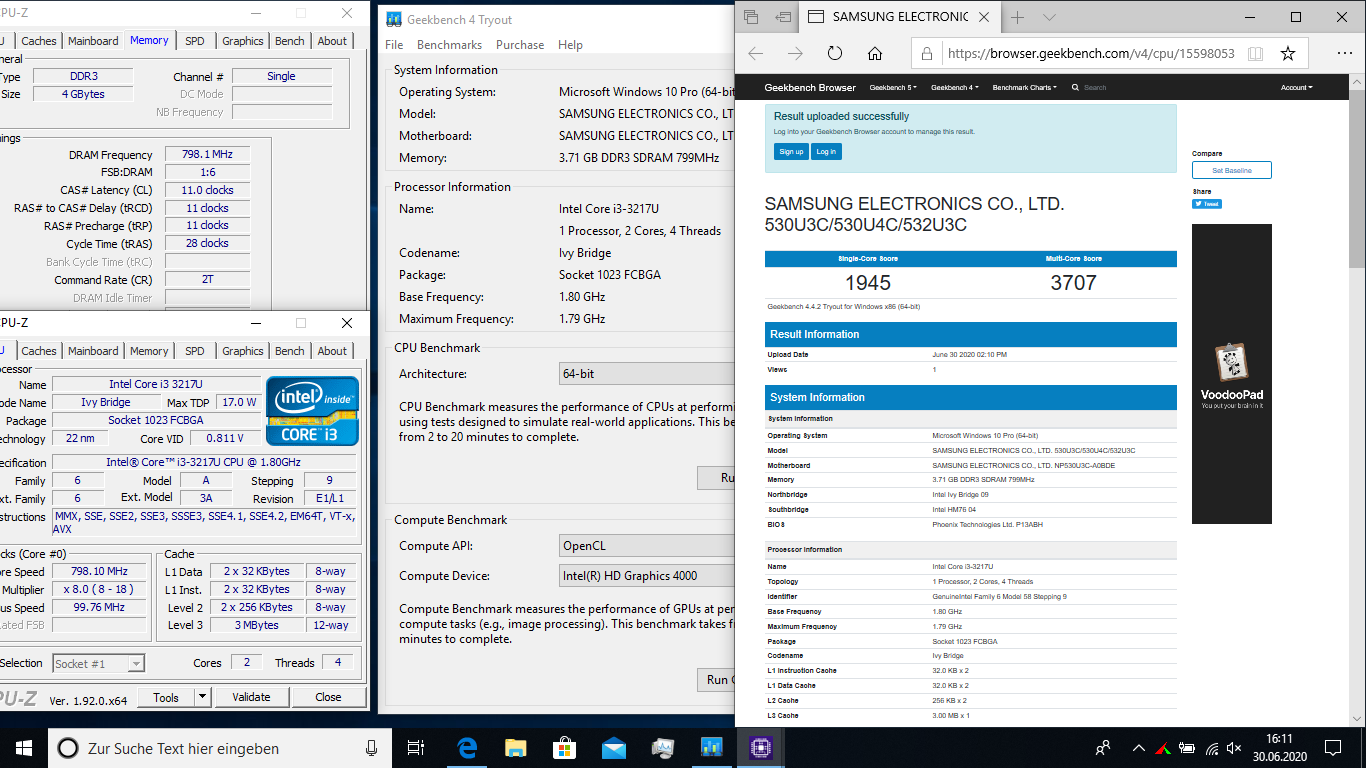
Task: Switch to Geekbench via its taskbar icon
Action: point(711,747)
